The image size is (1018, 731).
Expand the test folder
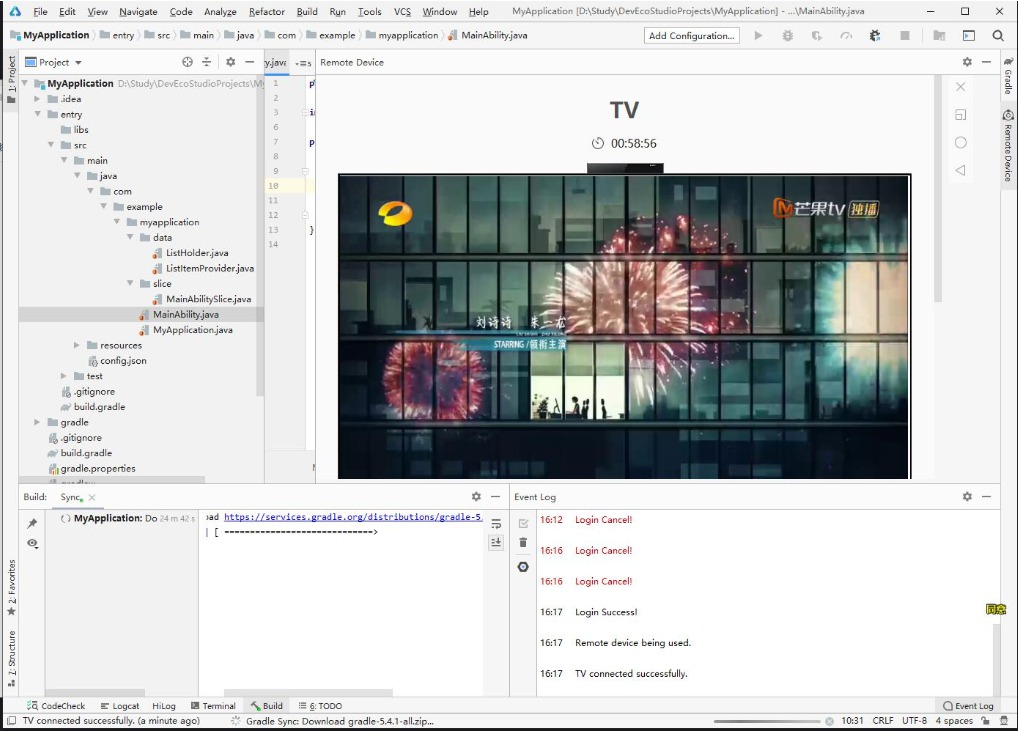pyautogui.click(x=64, y=376)
